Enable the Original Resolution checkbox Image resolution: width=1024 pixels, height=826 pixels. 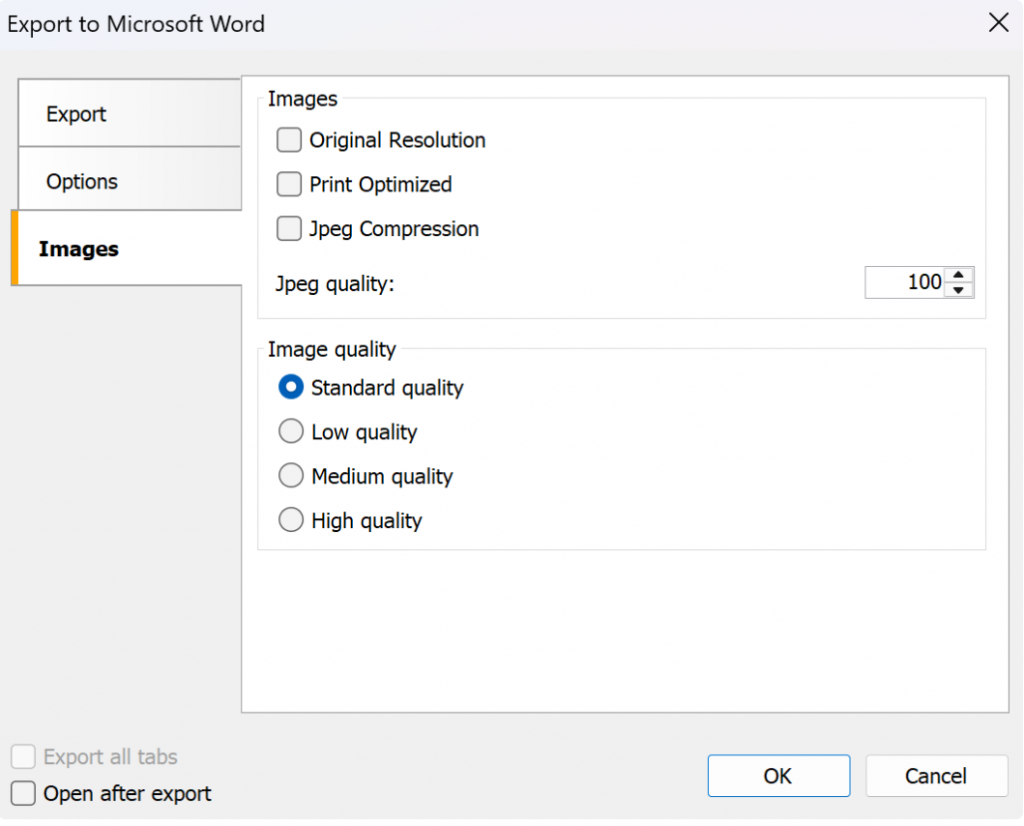[290, 140]
